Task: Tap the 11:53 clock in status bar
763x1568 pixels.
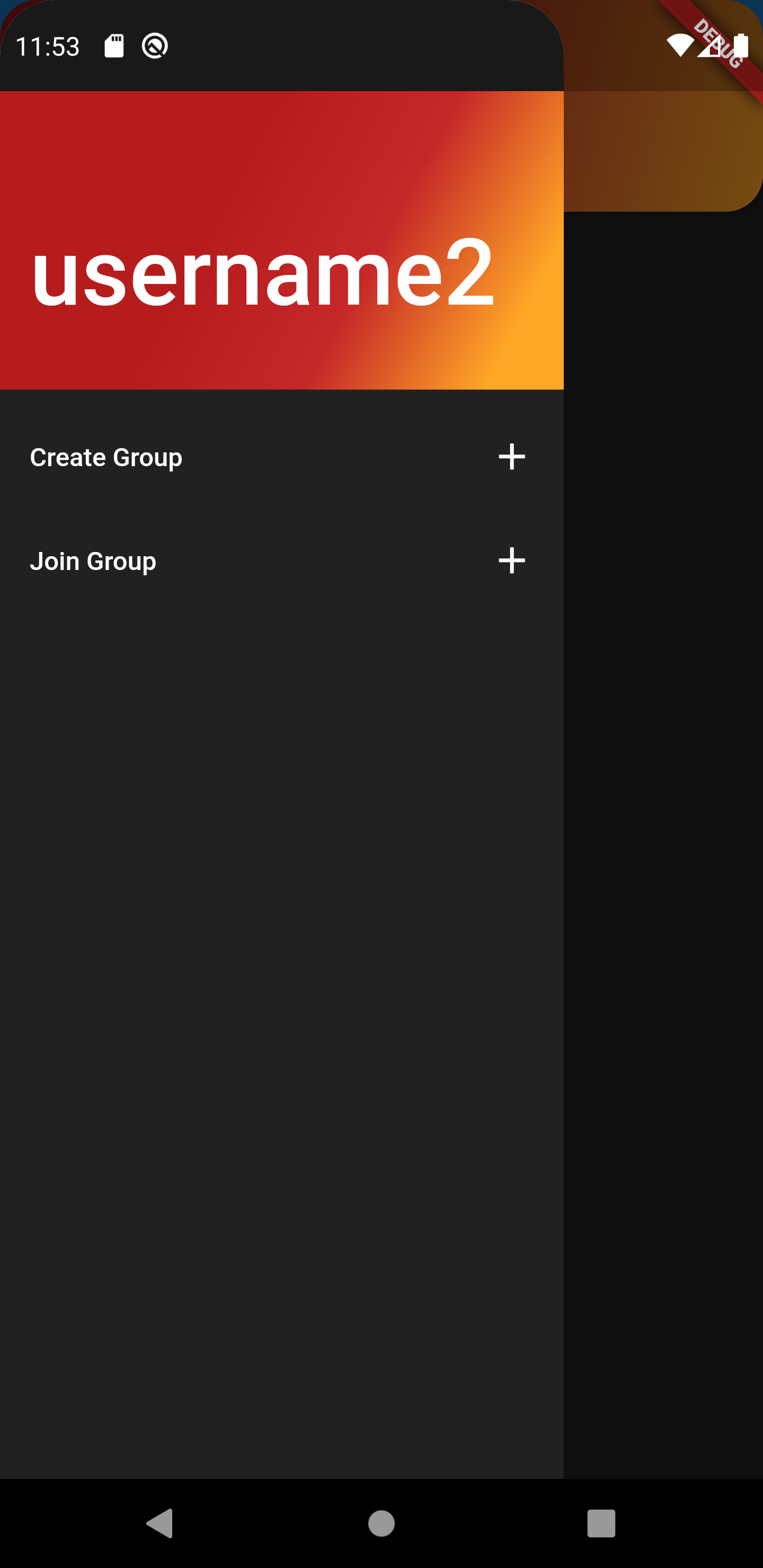Action: pyautogui.click(x=48, y=47)
